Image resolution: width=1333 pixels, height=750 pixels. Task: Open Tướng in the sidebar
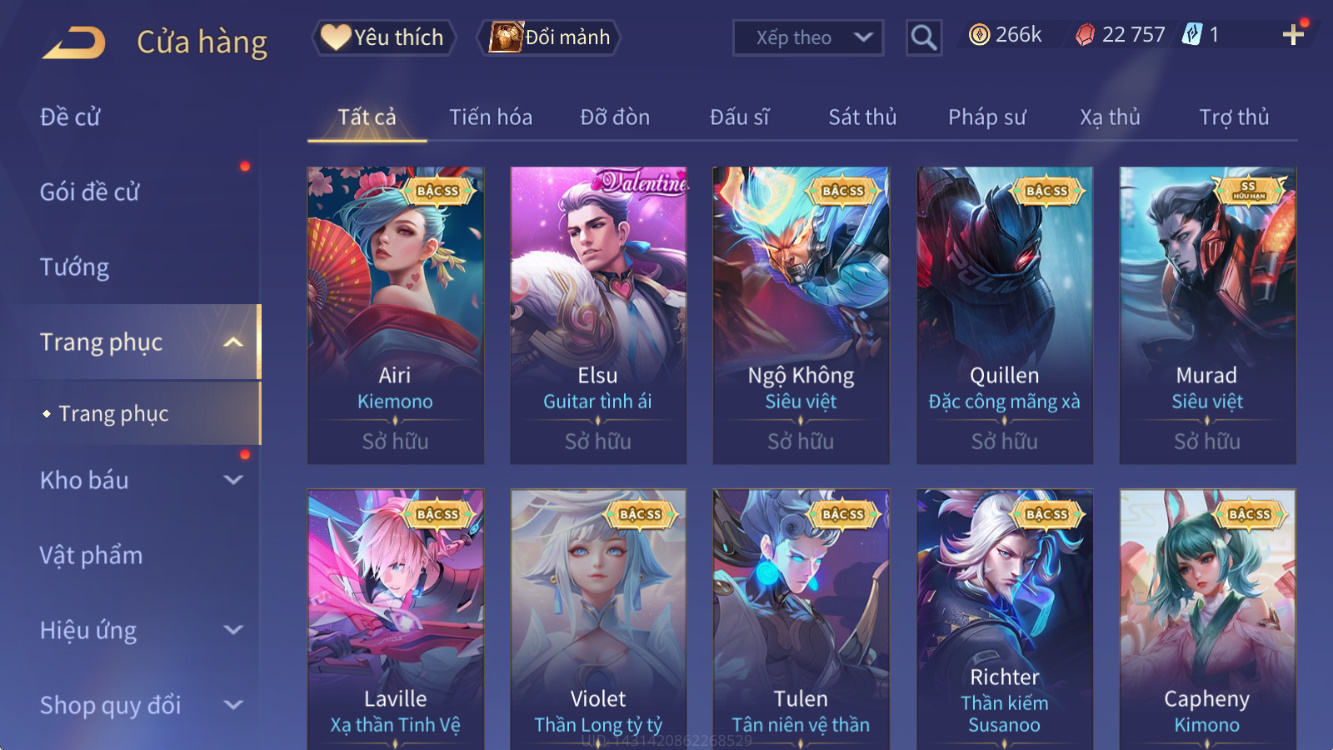[75, 267]
